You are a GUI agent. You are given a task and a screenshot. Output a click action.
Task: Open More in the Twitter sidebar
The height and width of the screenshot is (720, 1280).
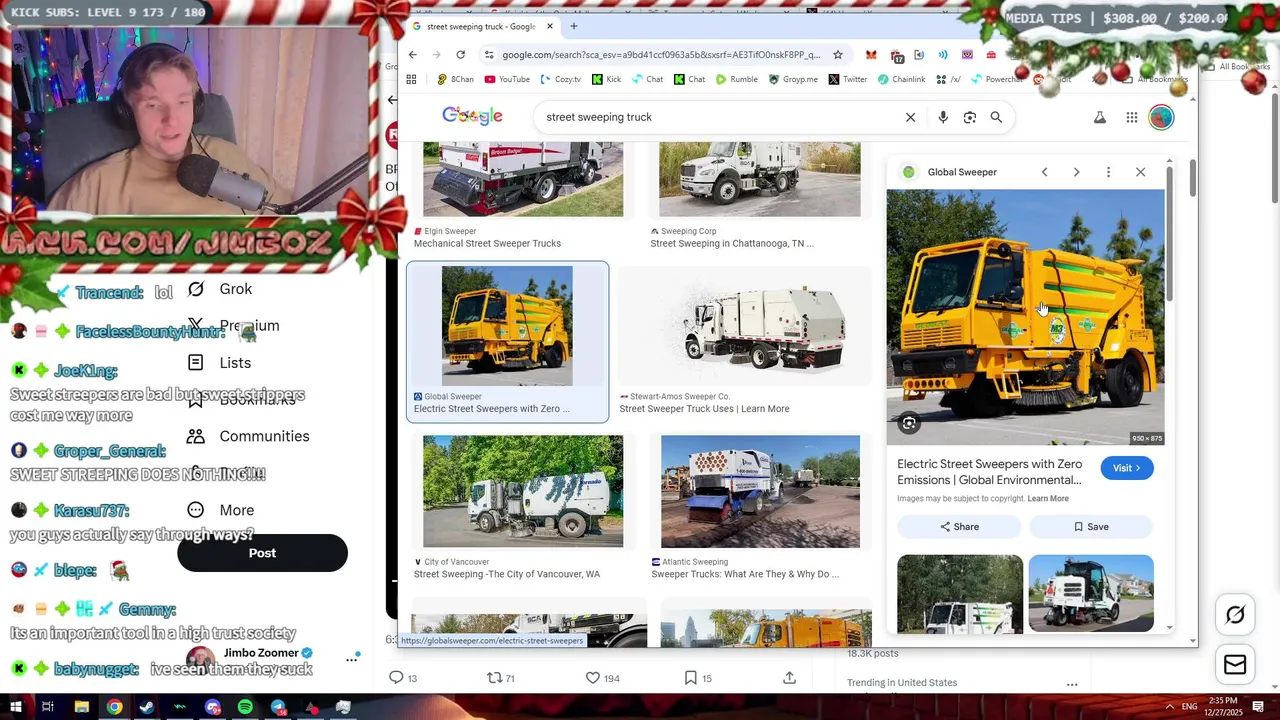pos(221,510)
